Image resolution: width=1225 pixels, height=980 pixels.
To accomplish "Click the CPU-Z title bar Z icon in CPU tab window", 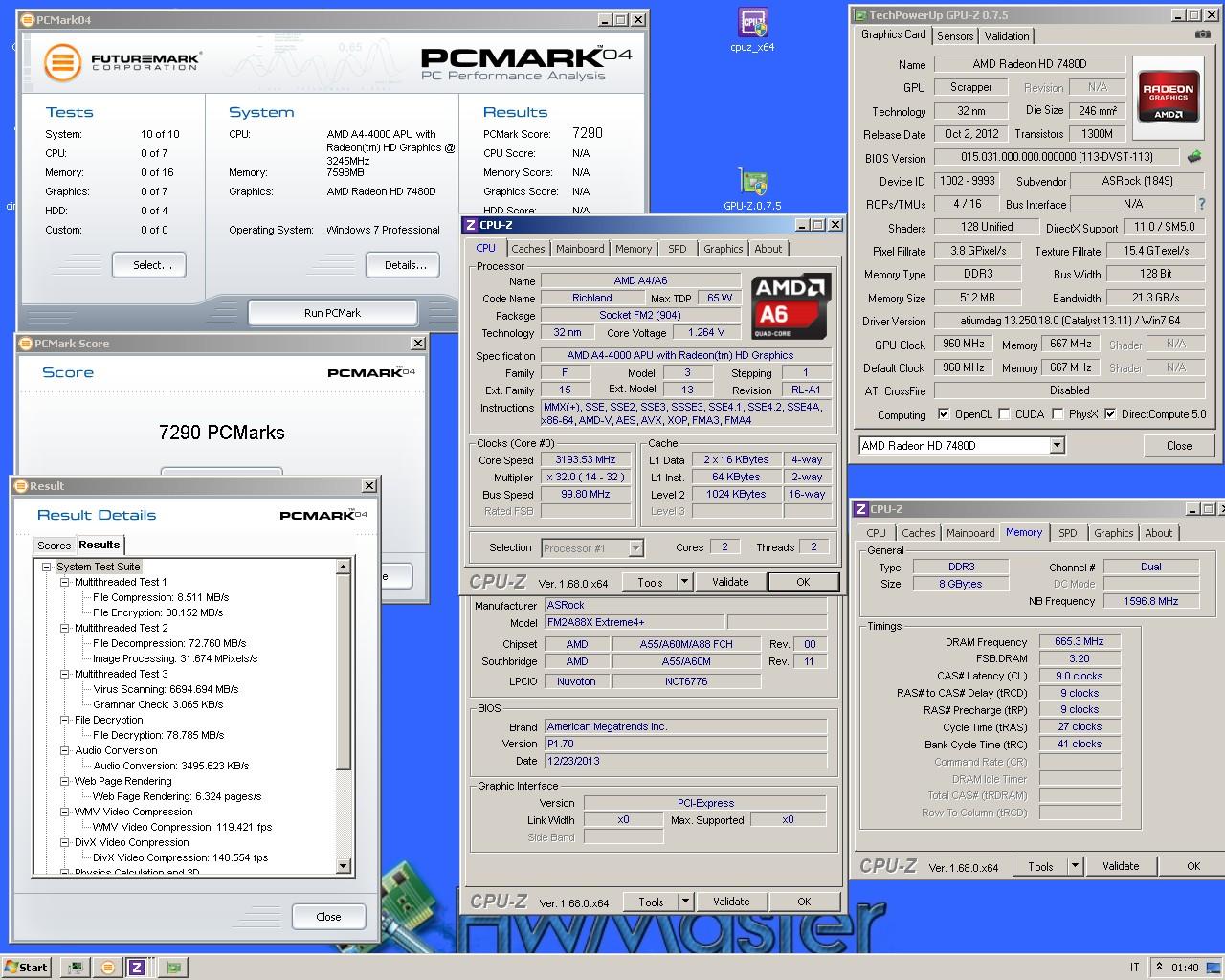I will pos(470,225).
